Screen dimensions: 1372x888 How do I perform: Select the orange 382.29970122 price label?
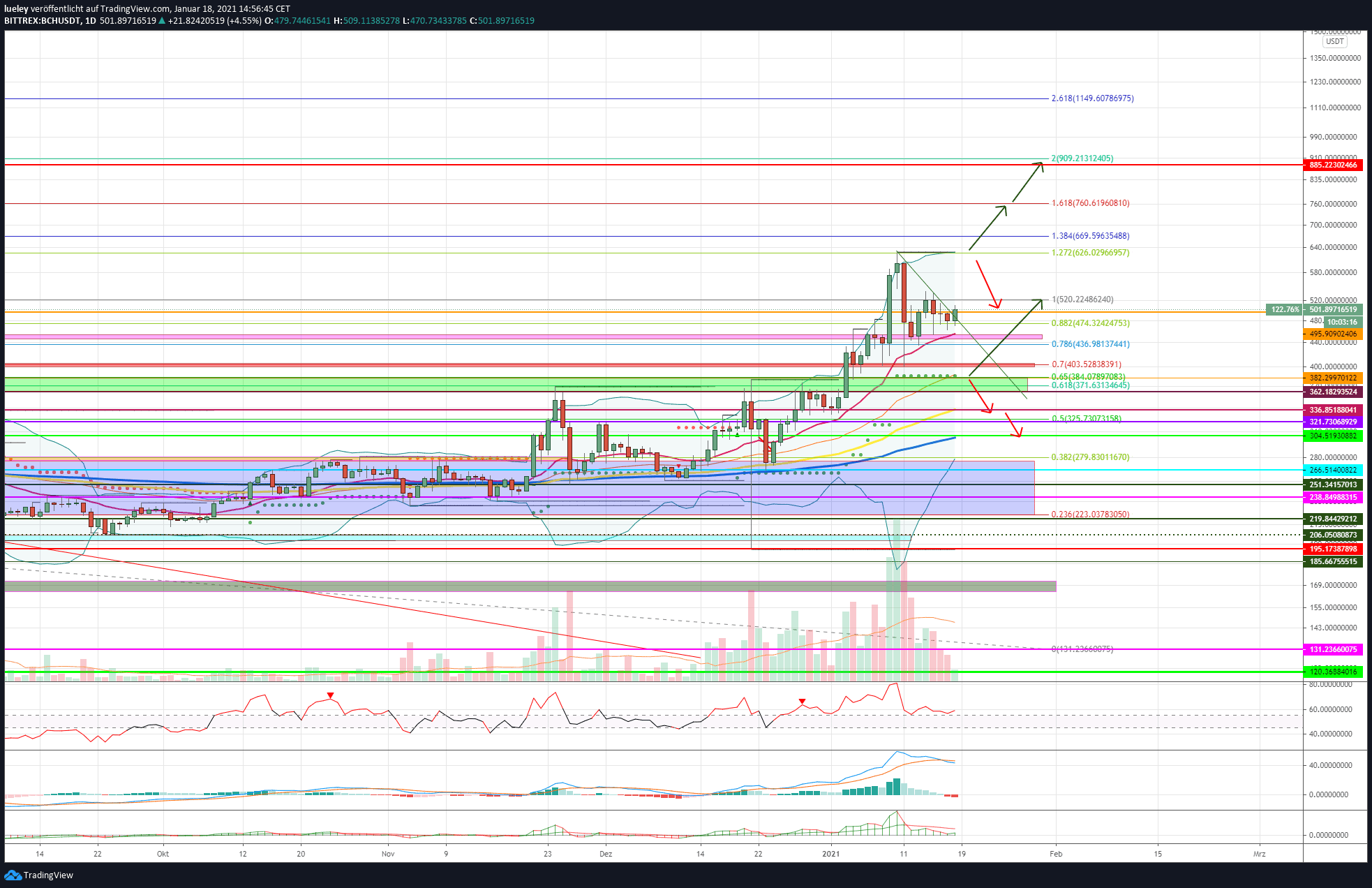1333,378
